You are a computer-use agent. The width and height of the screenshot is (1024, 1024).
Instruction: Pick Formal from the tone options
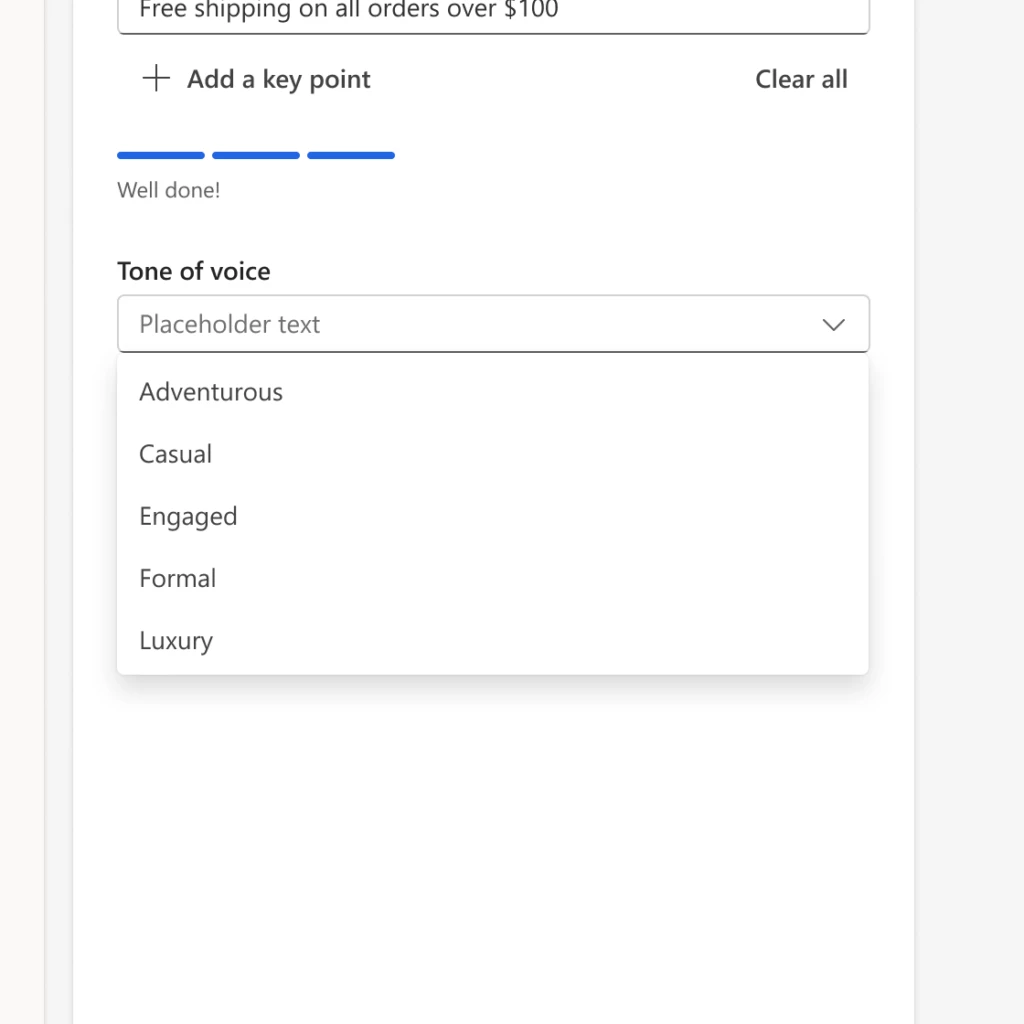tap(177, 578)
